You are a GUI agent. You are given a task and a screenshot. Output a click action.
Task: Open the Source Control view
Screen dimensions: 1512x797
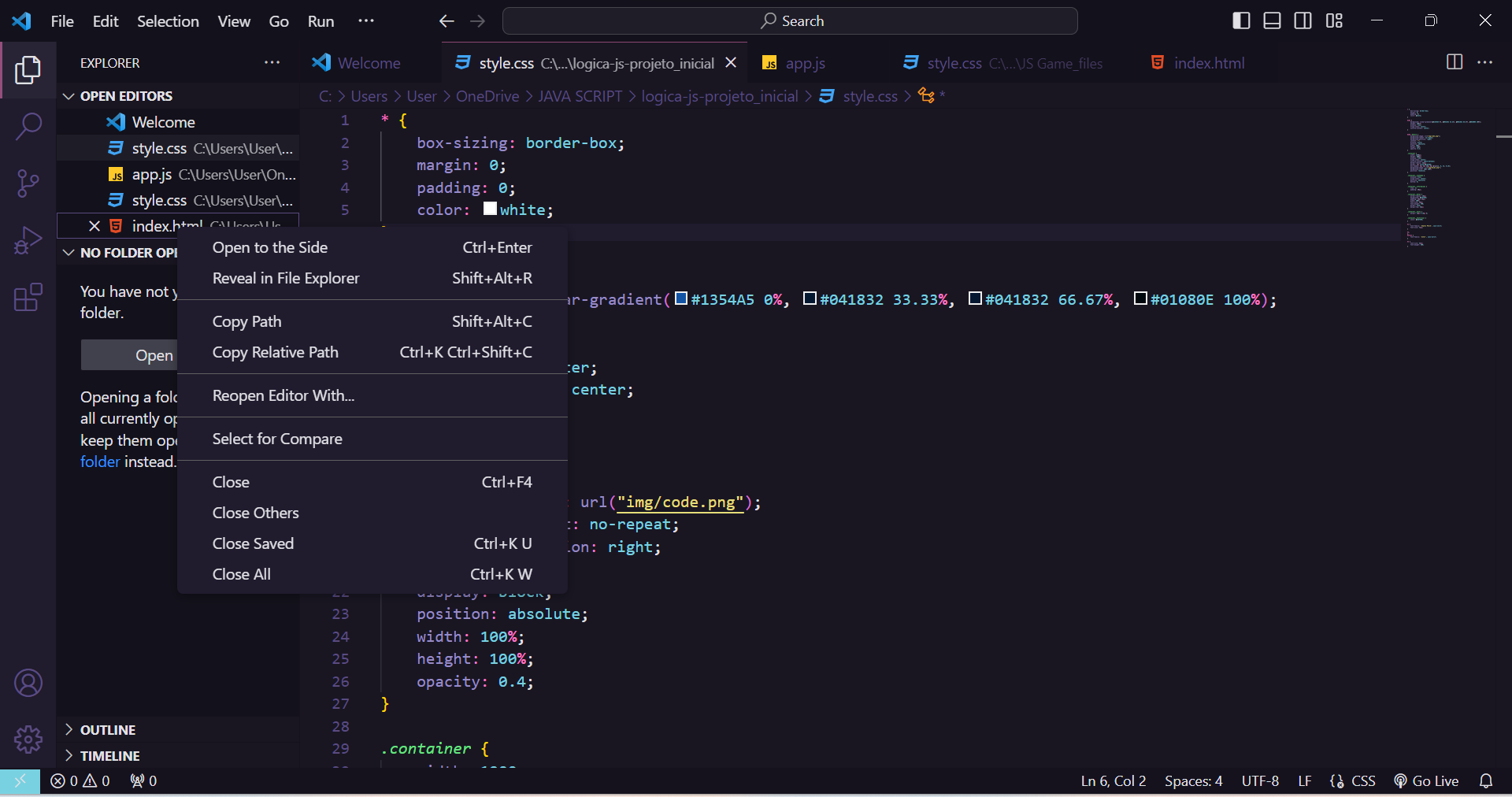click(x=28, y=183)
